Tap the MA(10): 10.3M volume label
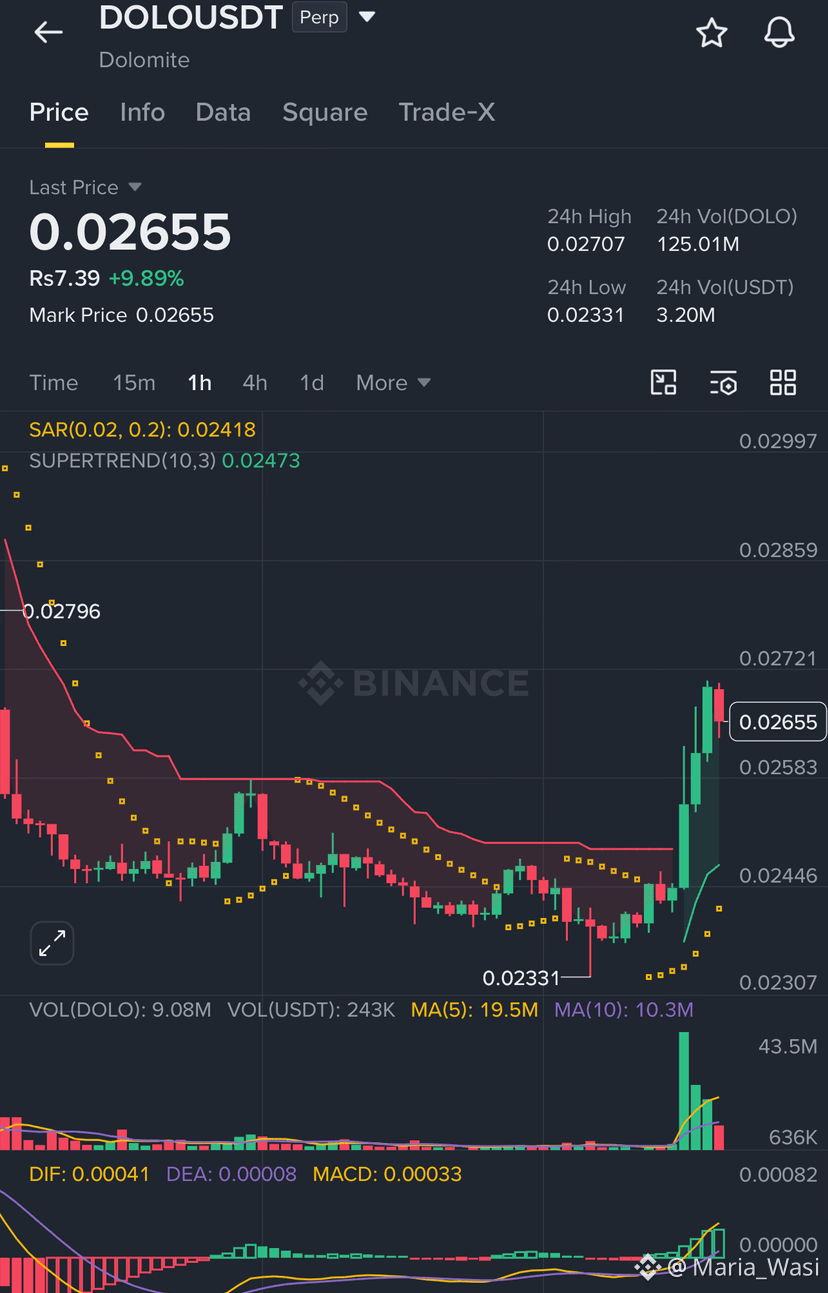Image resolution: width=828 pixels, height=1293 pixels. point(624,1010)
